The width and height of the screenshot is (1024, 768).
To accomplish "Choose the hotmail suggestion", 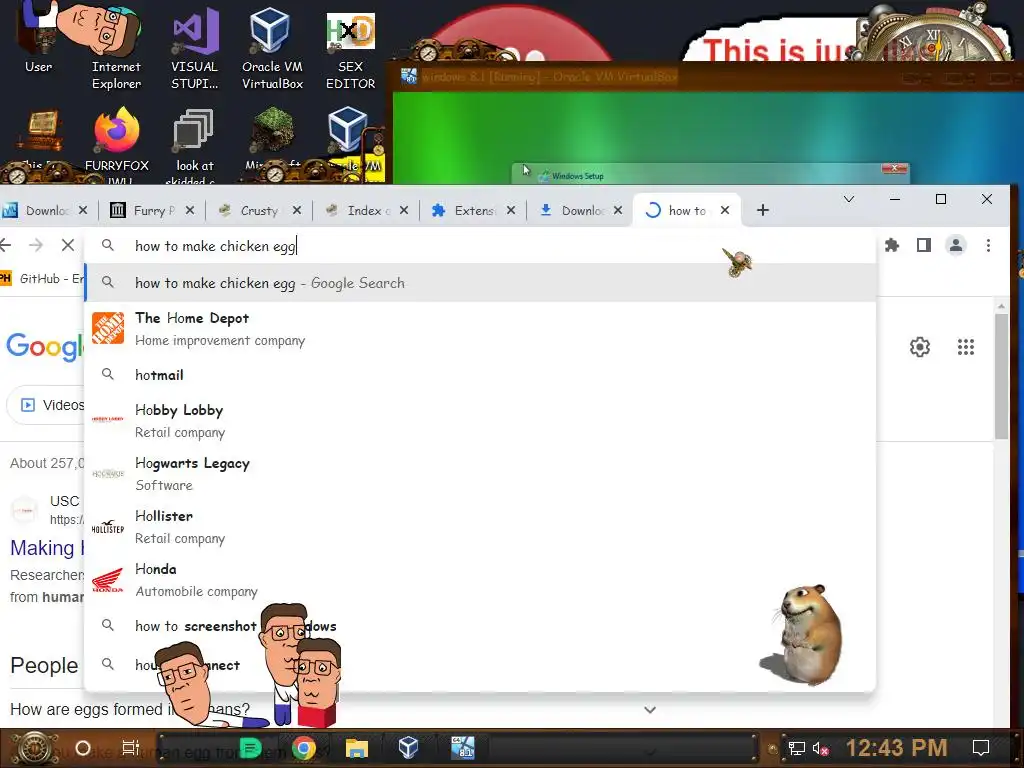I will click(480, 375).
